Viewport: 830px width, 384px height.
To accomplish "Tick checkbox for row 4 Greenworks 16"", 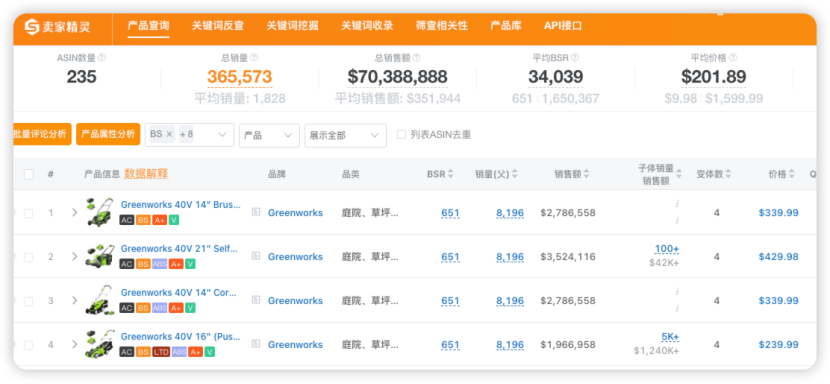I will [x=29, y=345].
